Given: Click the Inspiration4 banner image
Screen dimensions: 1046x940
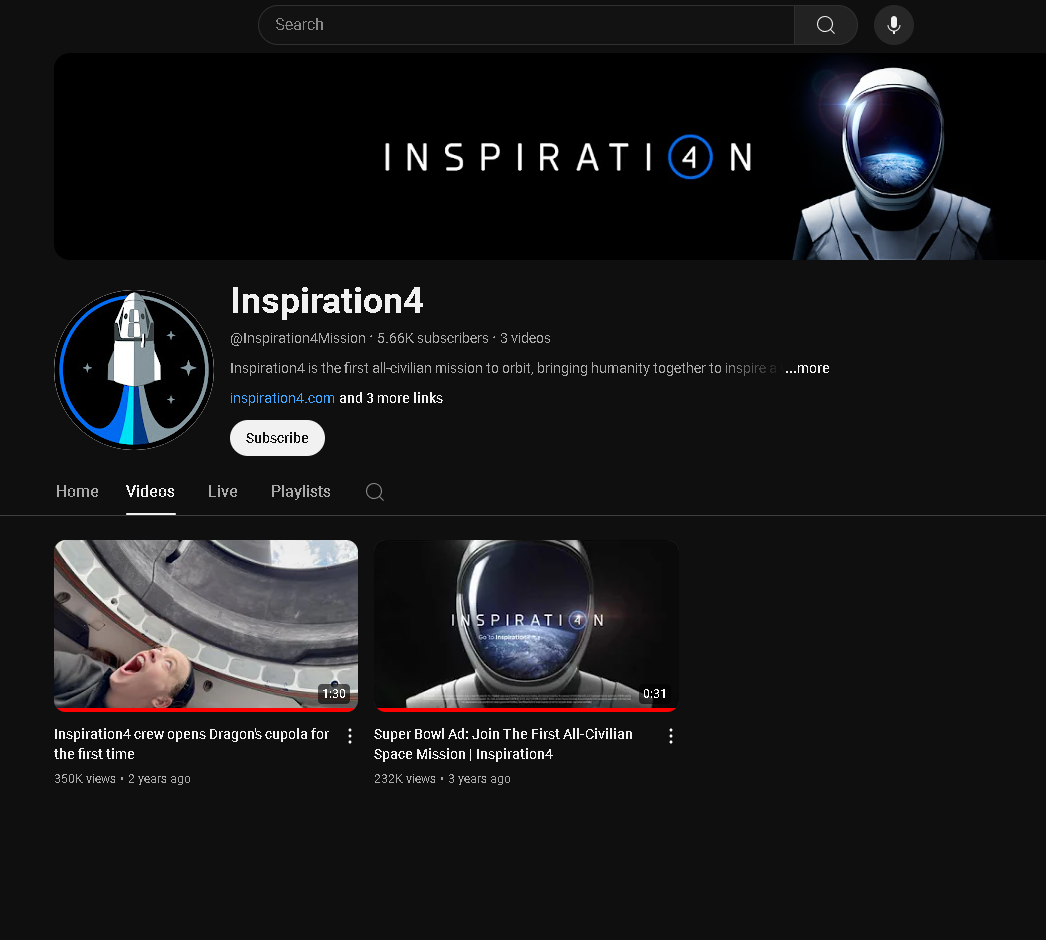Looking at the screenshot, I should (x=550, y=157).
